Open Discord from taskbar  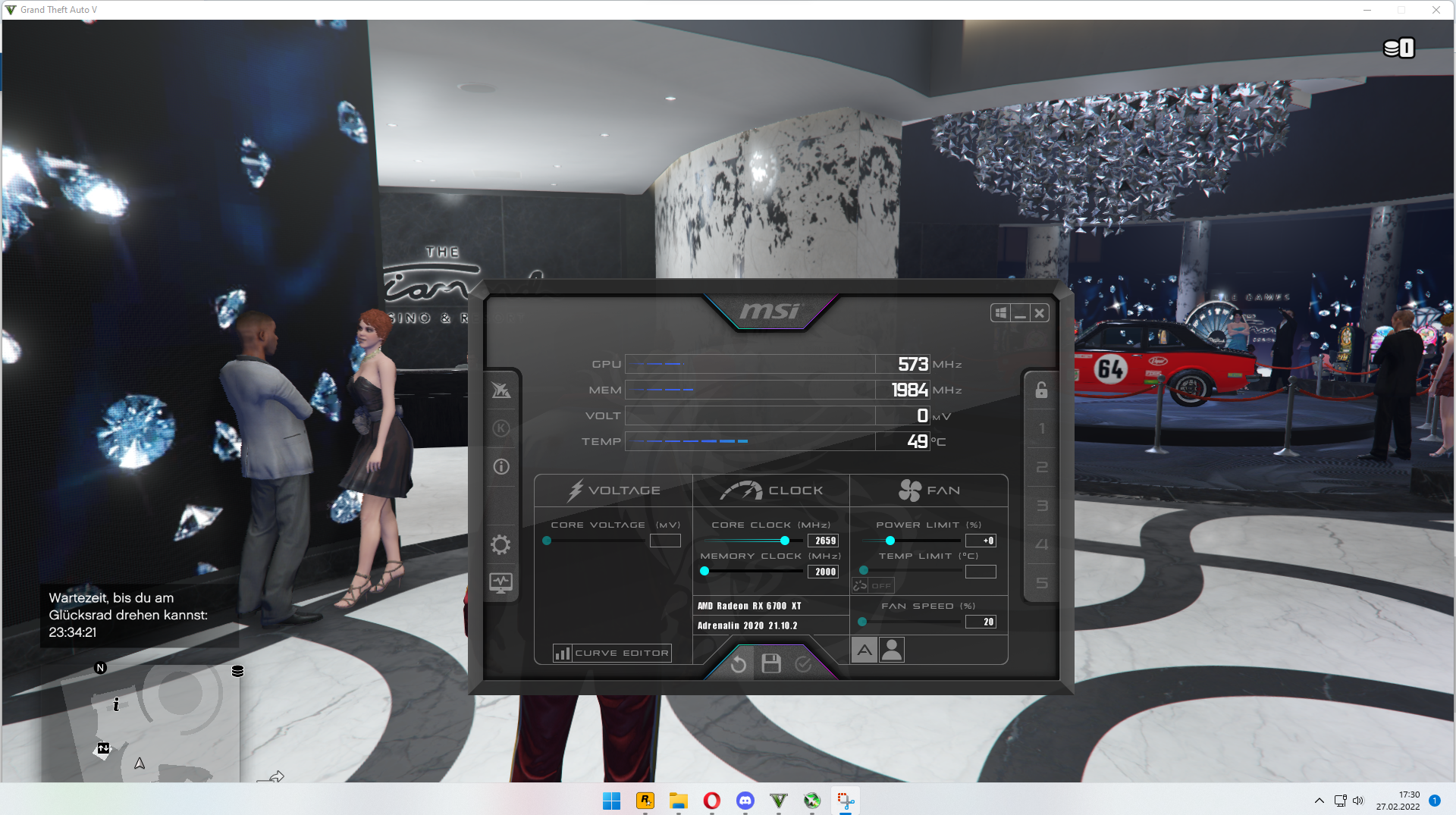coord(745,801)
